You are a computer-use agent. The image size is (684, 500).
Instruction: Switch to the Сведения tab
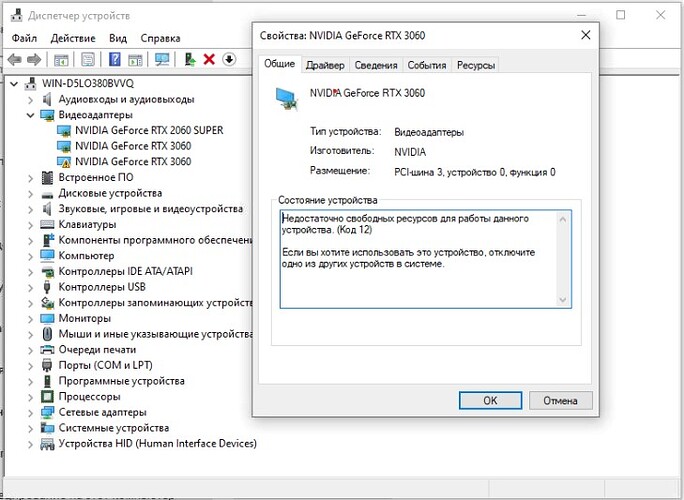376,65
